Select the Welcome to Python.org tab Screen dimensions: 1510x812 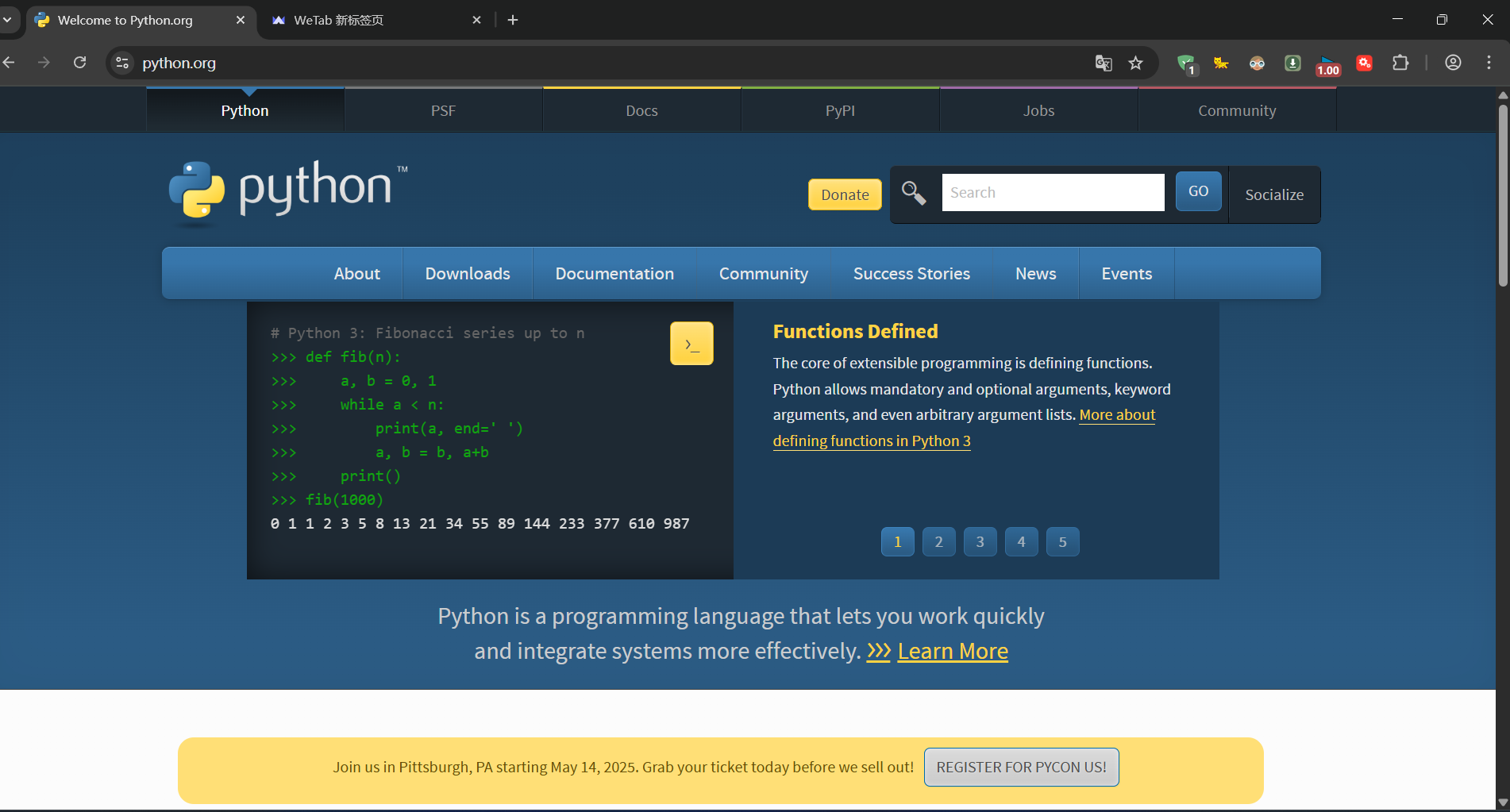141,20
